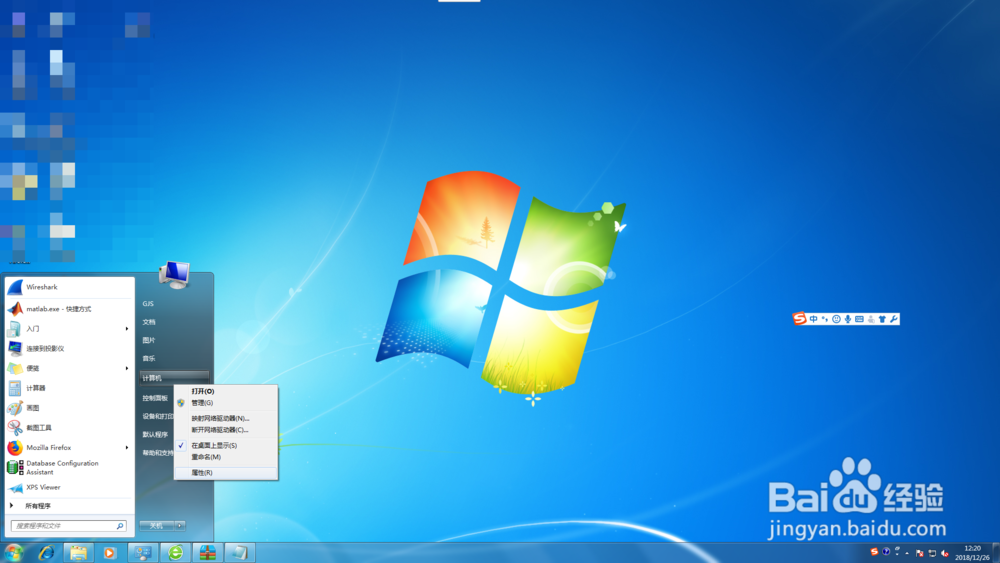Toggle Sogou punctuation mode
Screen dimensions: 1000x563
[x=825, y=319]
